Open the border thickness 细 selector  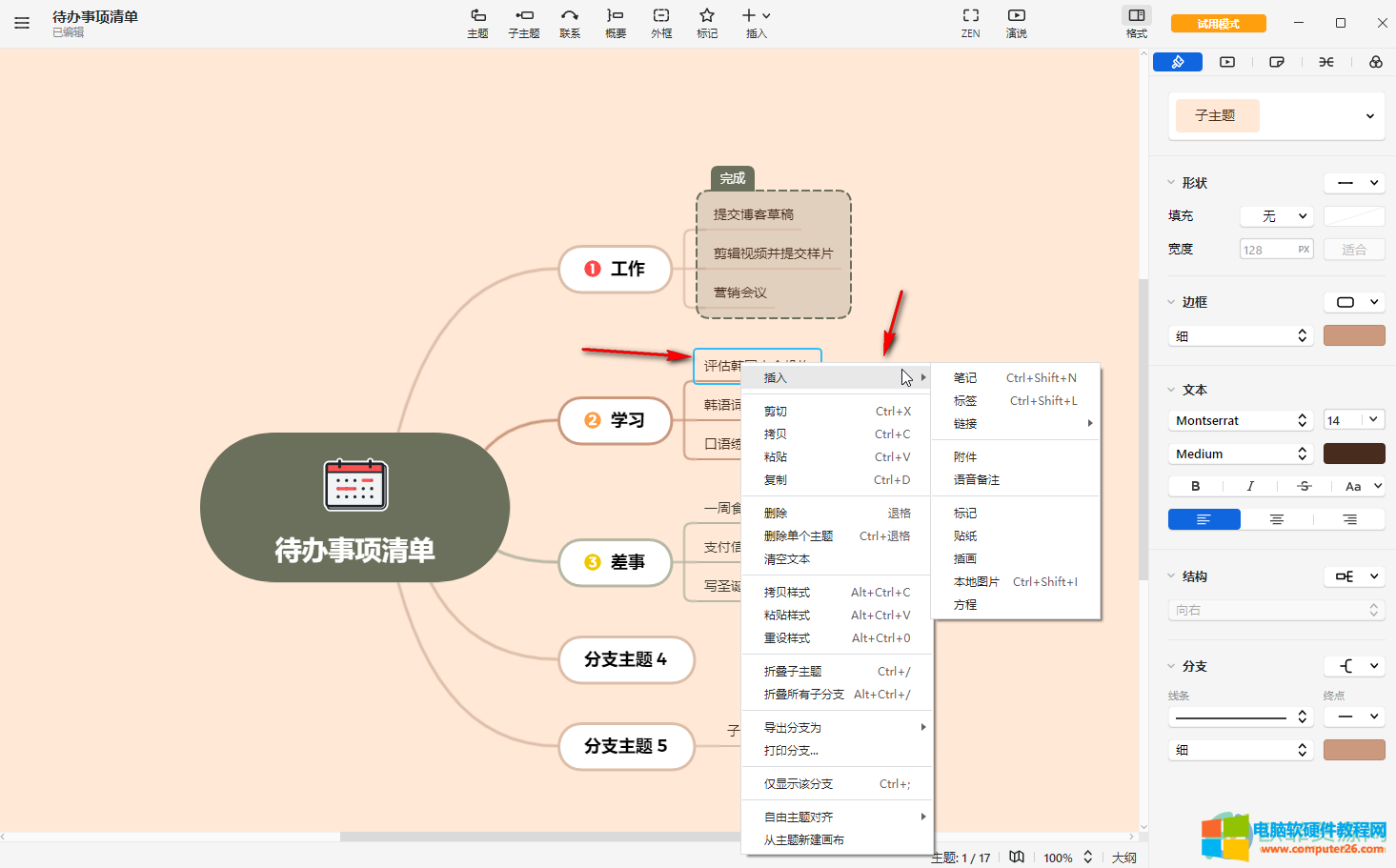click(1241, 335)
